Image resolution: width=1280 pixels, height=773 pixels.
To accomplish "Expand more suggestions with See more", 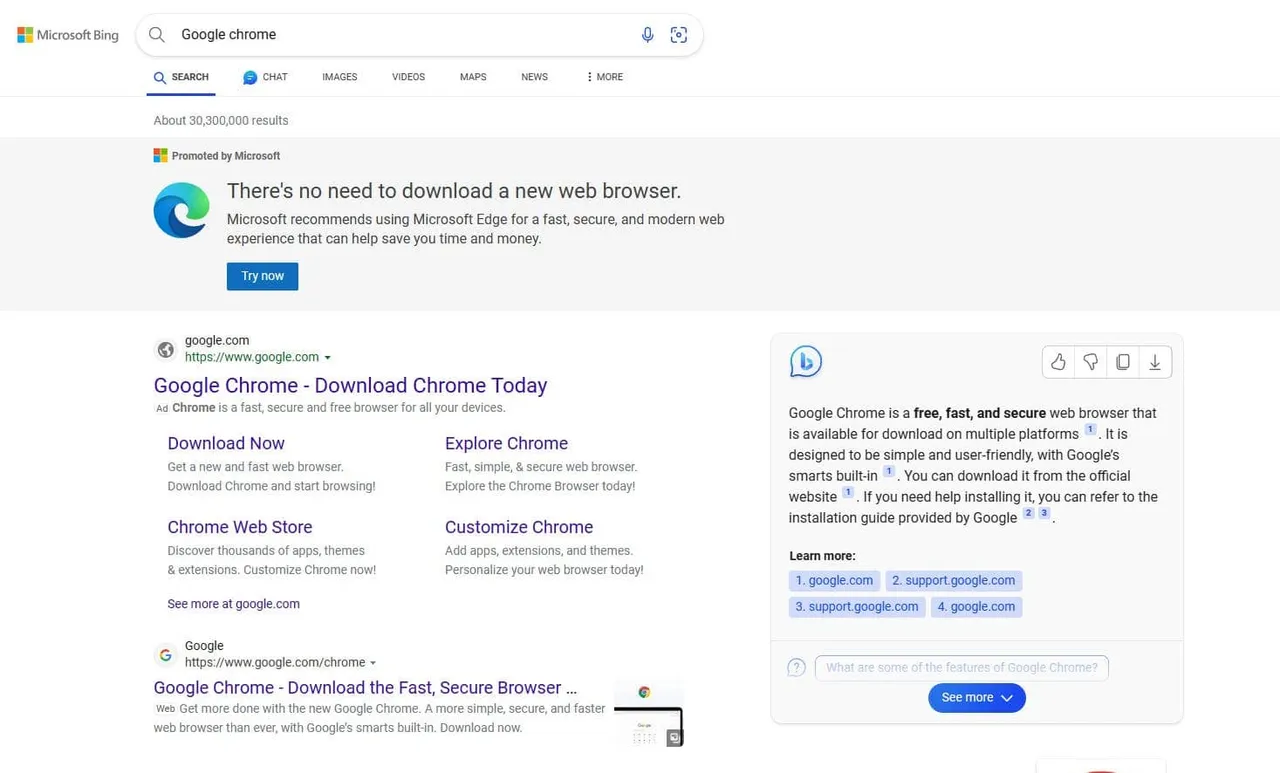I will [x=976, y=697].
